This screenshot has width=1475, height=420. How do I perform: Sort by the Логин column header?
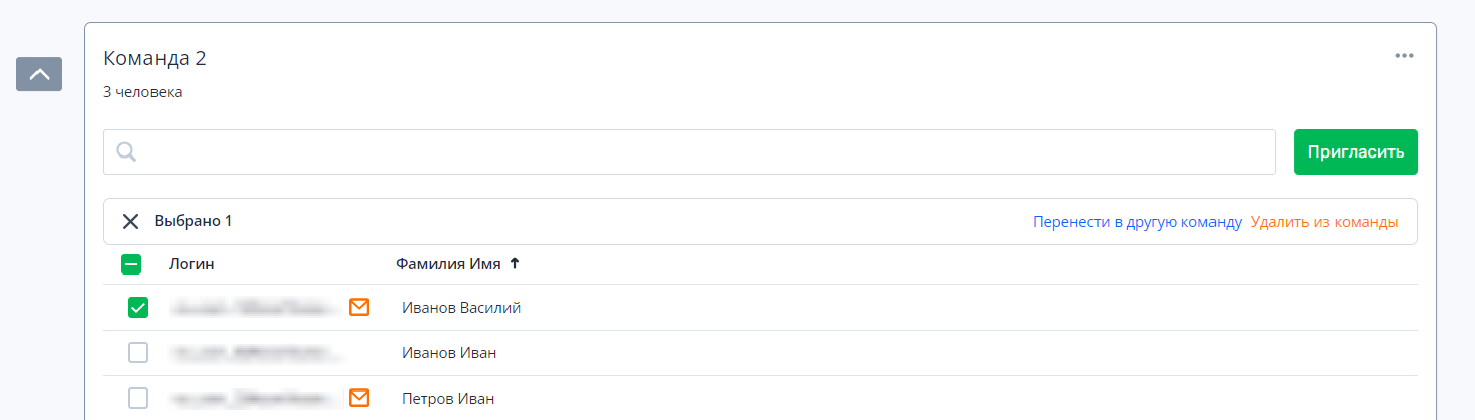tap(192, 264)
